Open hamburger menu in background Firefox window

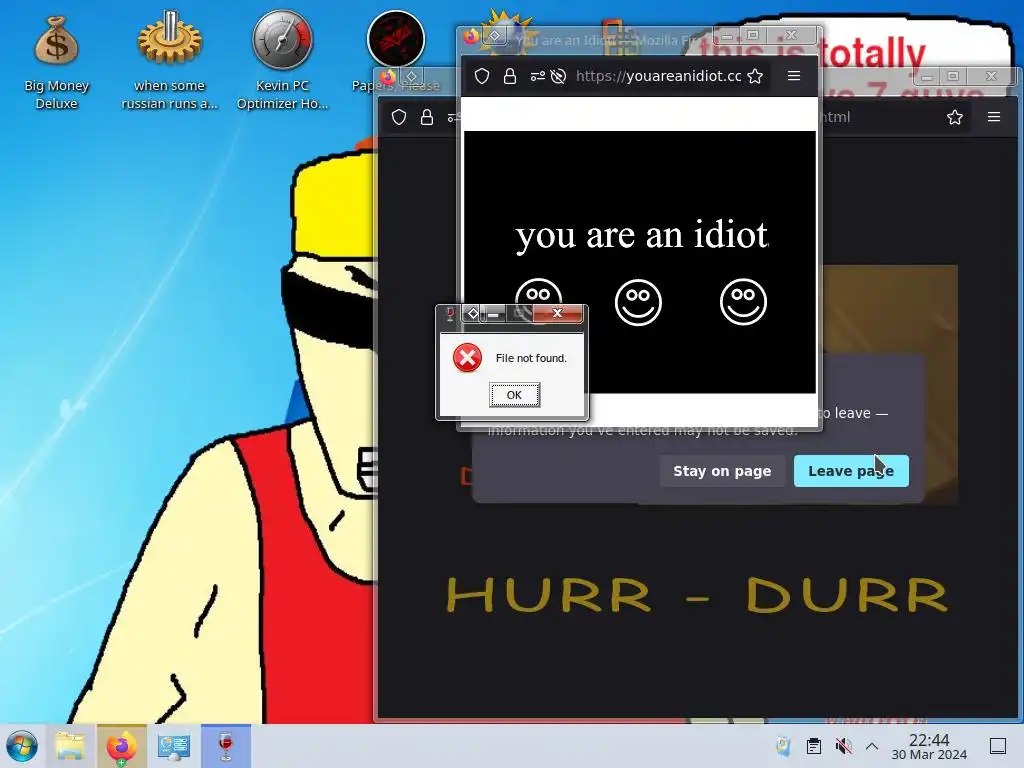point(994,117)
